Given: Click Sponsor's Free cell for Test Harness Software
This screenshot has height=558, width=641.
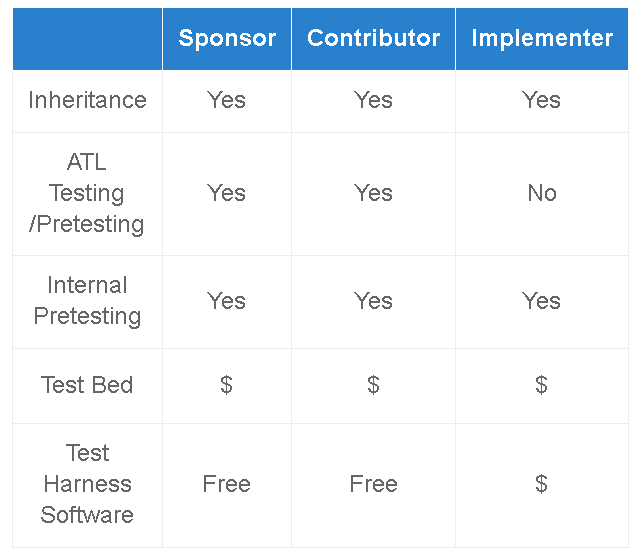Looking at the screenshot, I should (x=226, y=484).
